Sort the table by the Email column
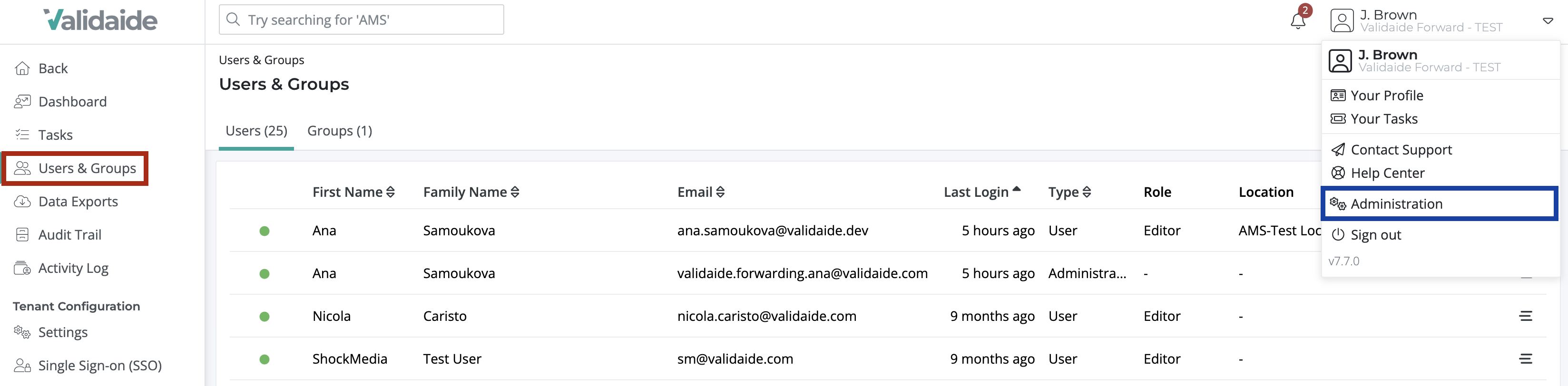 (x=701, y=192)
